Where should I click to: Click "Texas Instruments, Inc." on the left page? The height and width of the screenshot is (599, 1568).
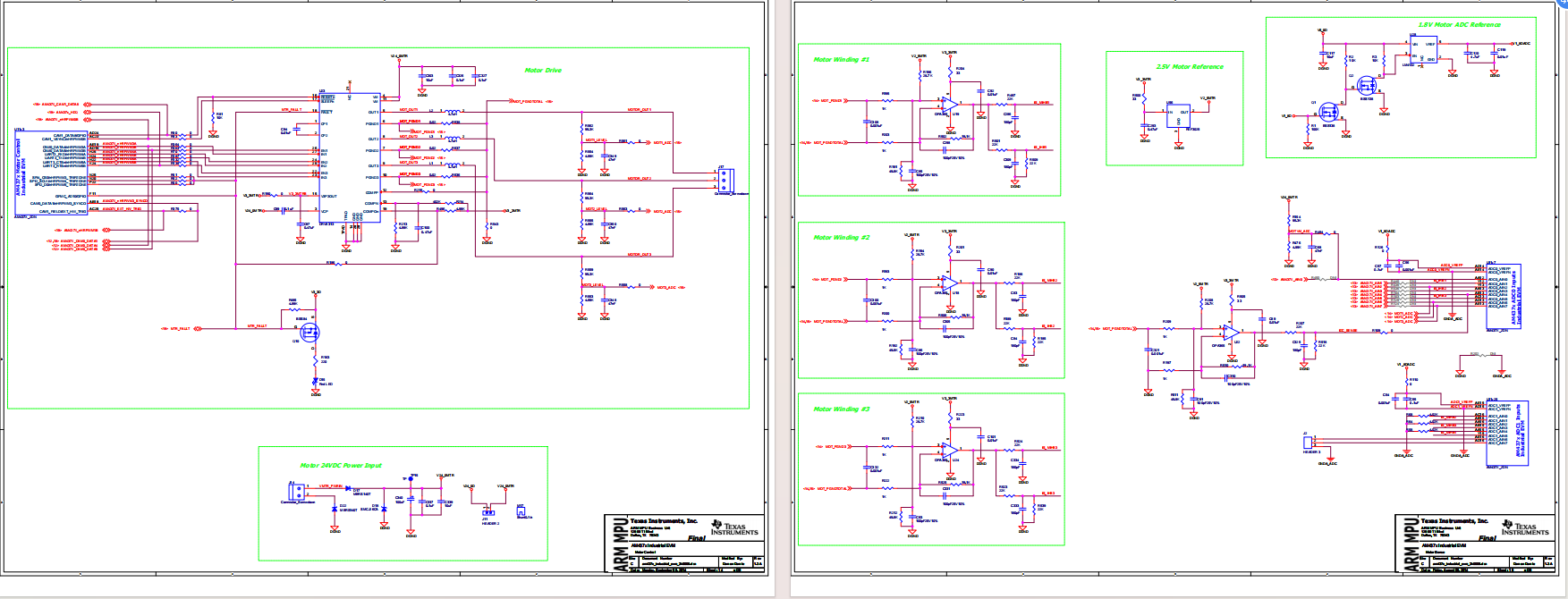664,520
